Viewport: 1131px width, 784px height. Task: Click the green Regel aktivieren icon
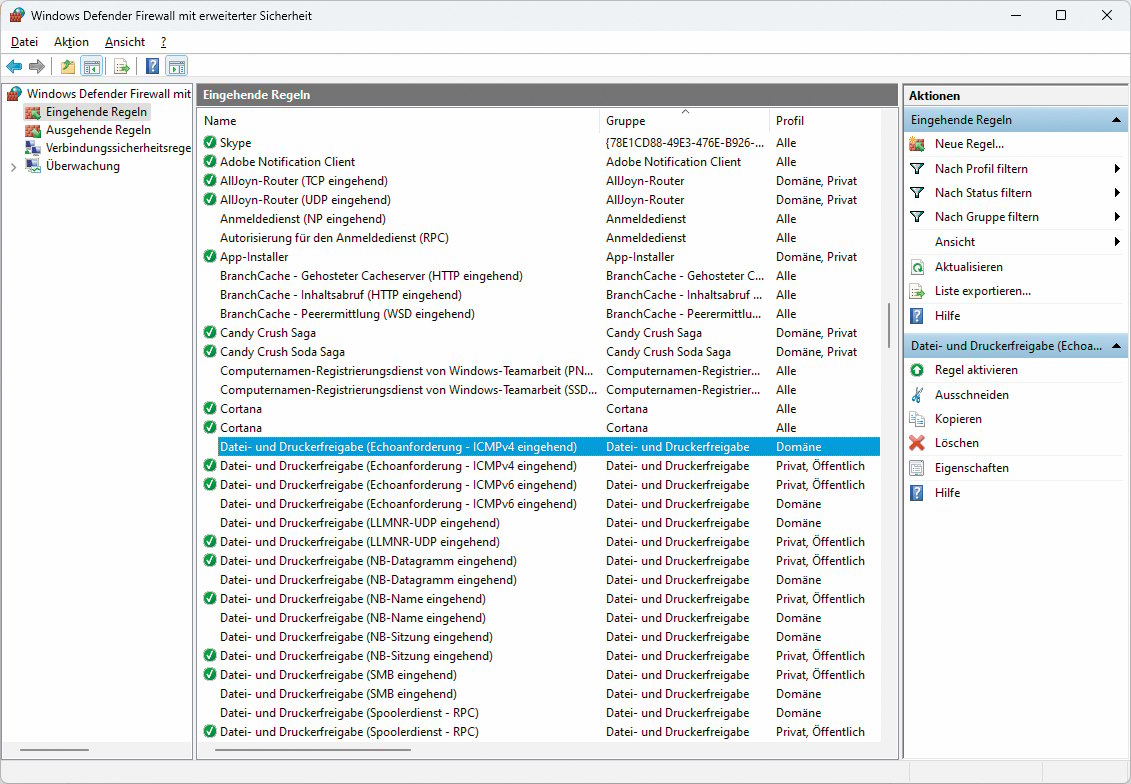point(917,370)
